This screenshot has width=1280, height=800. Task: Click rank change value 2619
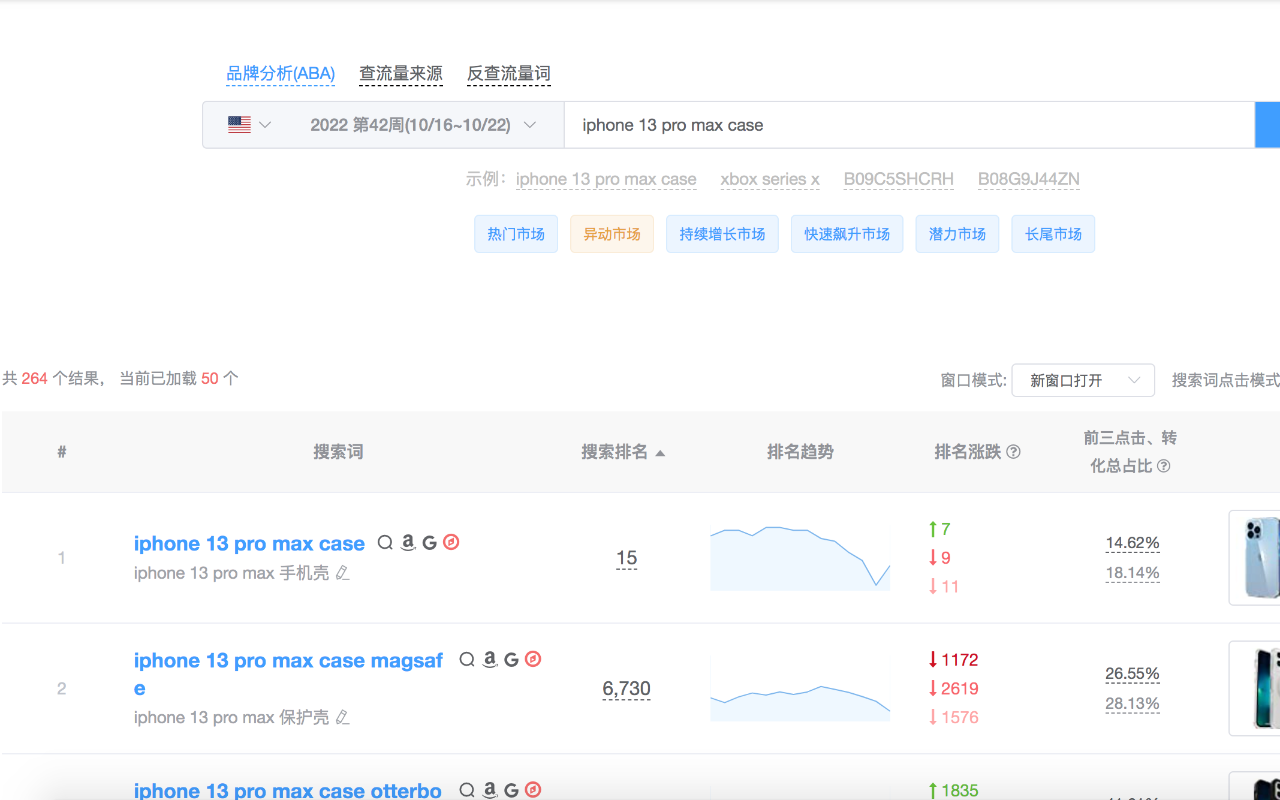tap(953, 689)
